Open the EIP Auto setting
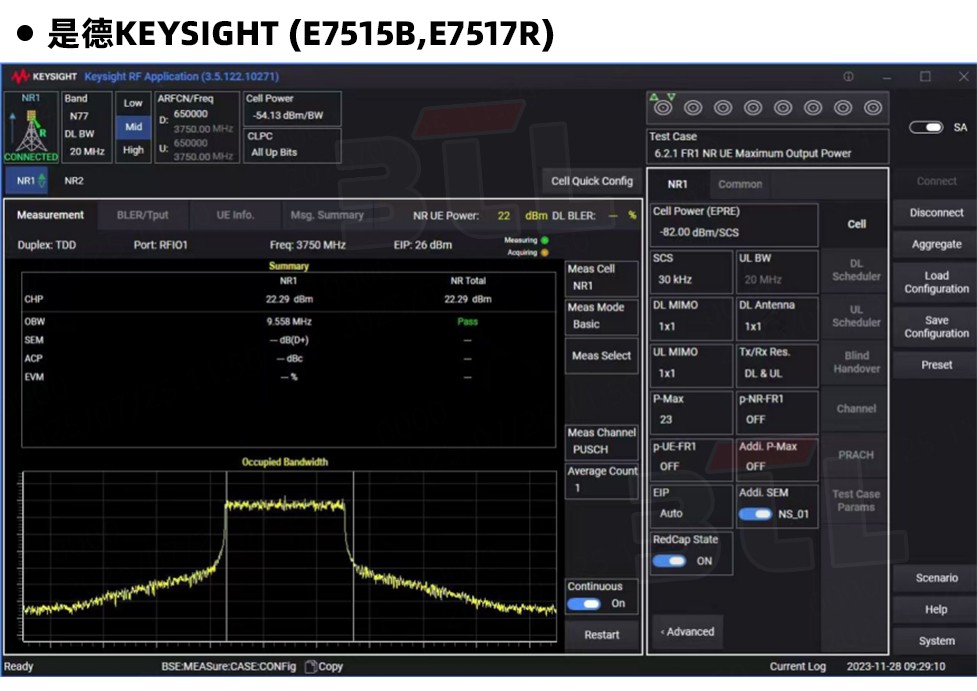 (691, 506)
